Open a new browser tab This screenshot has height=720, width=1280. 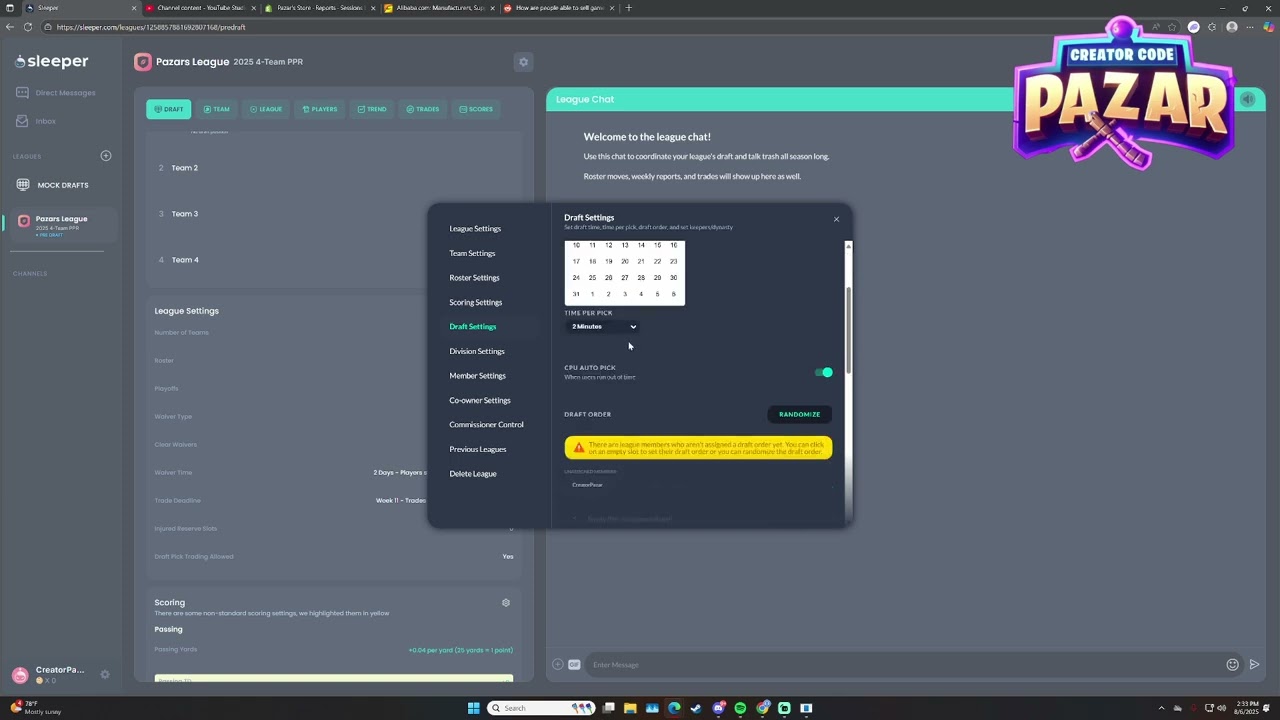click(628, 8)
